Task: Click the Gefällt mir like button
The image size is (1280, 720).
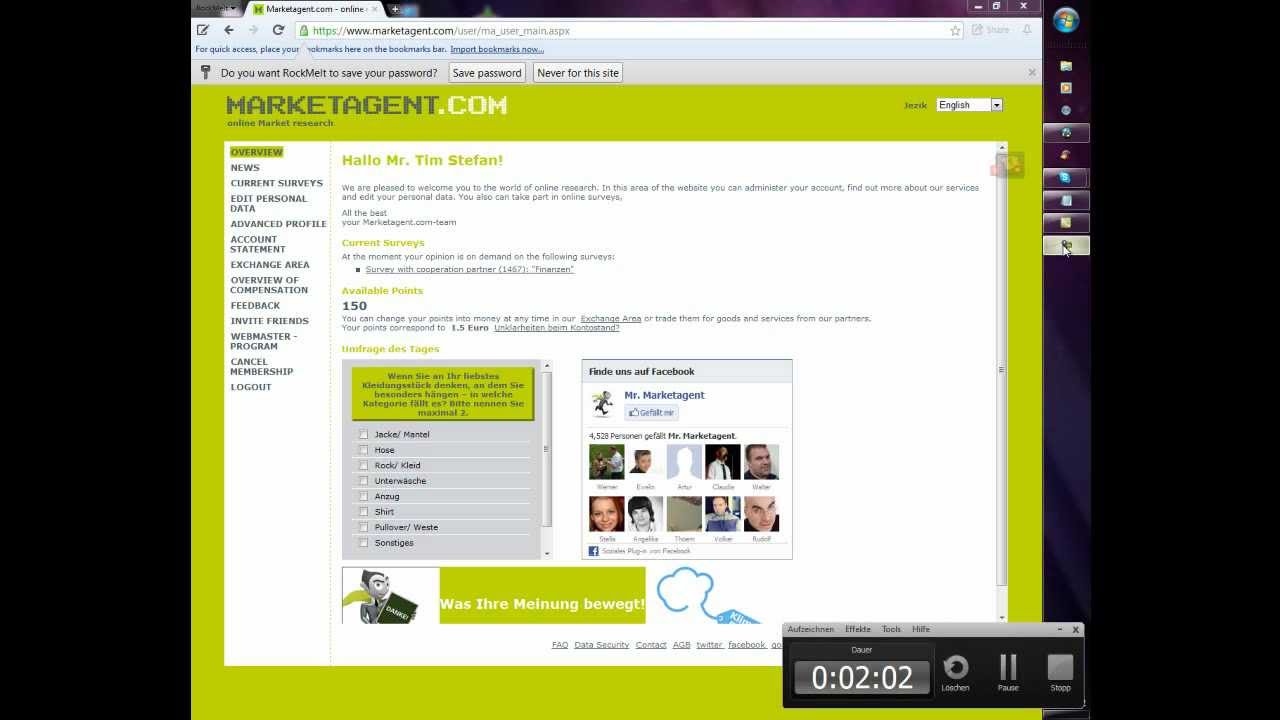Action: point(651,412)
